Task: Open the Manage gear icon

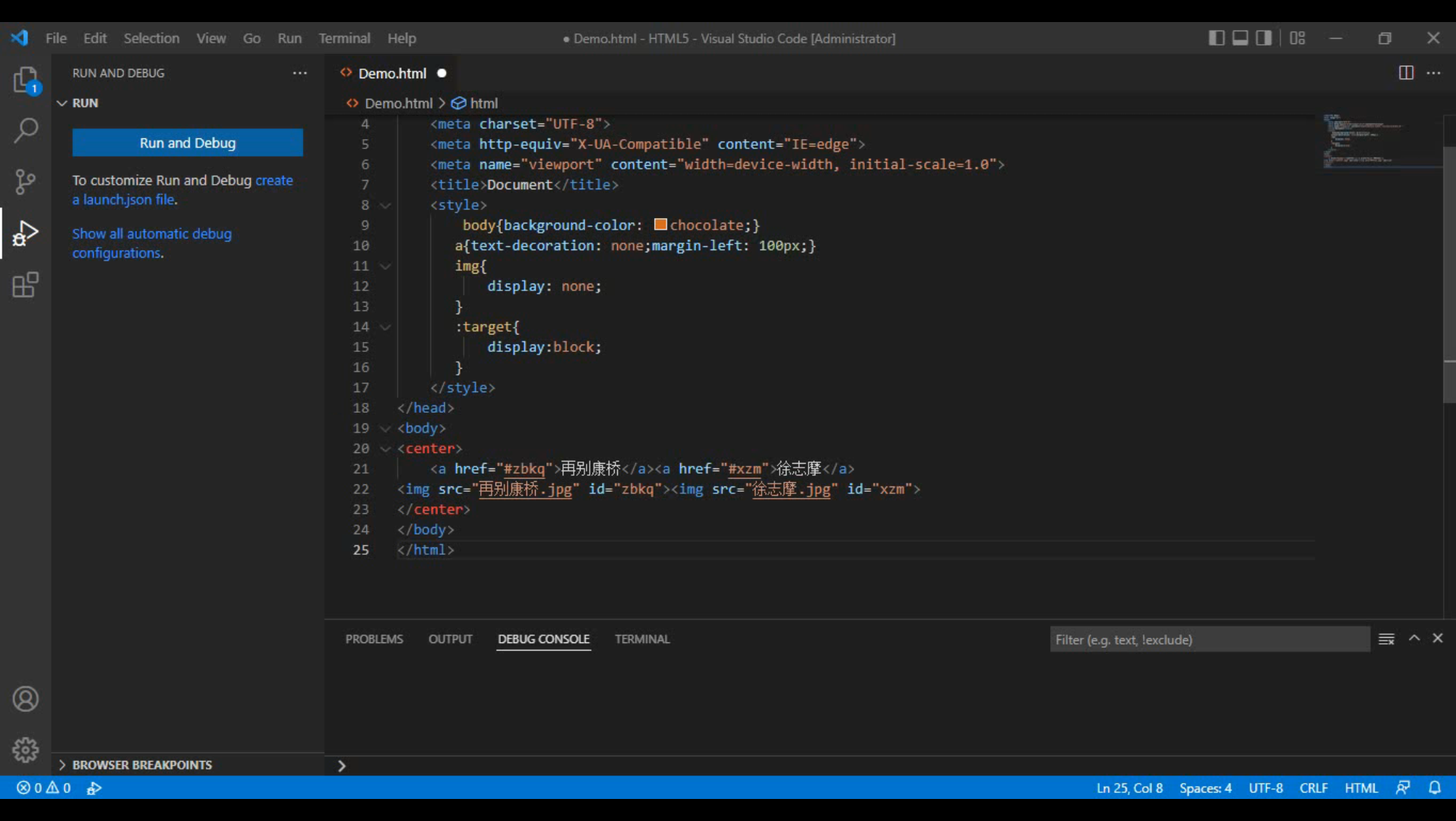Action: coord(25,750)
